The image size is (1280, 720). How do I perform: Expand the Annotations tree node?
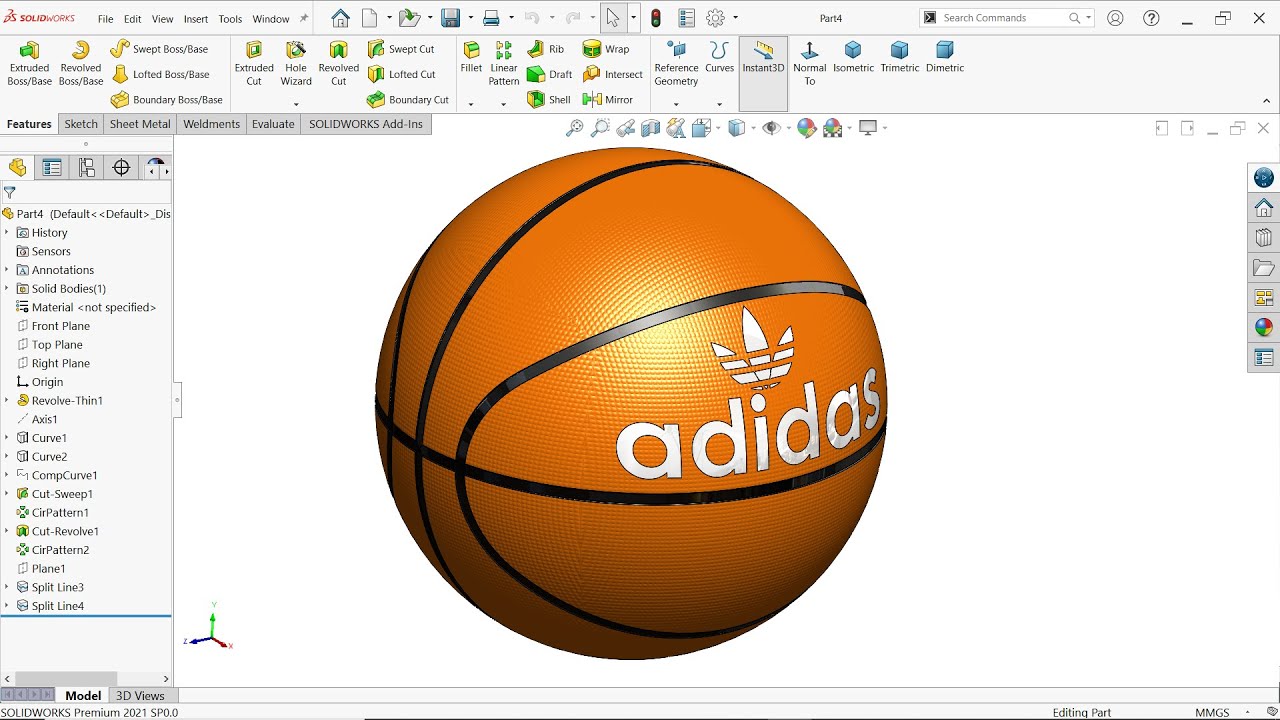click(7, 270)
